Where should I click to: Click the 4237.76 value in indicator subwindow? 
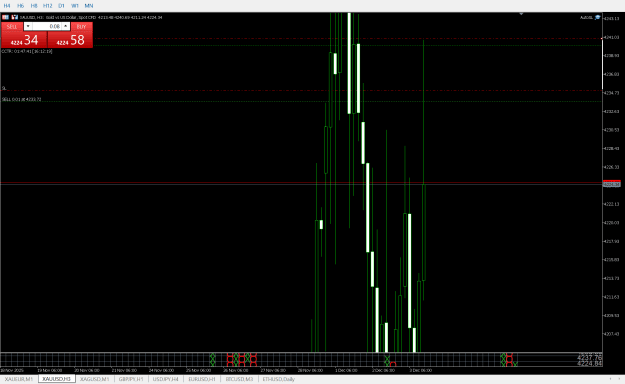589,357
